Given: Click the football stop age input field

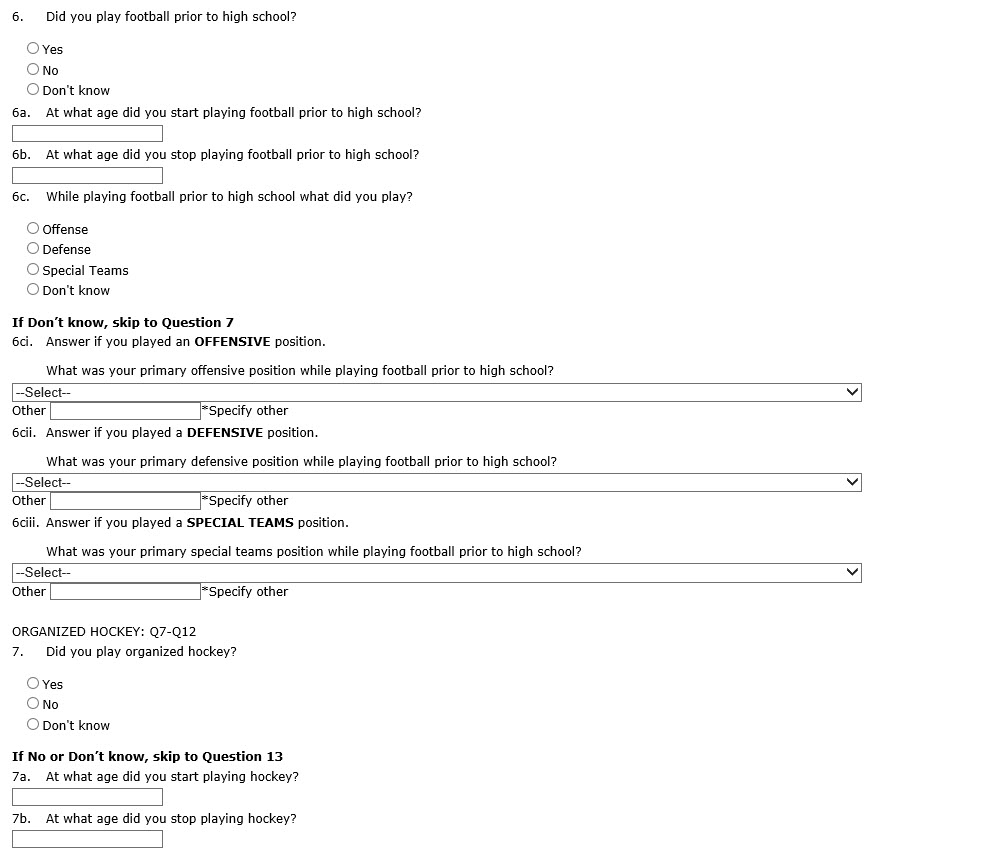Looking at the screenshot, I should pos(87,175).
